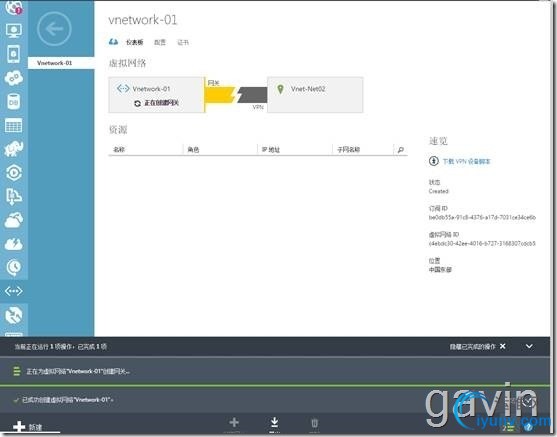
Task: Collapse the notifications panel chevron
Action: click(x=529, y=346)
